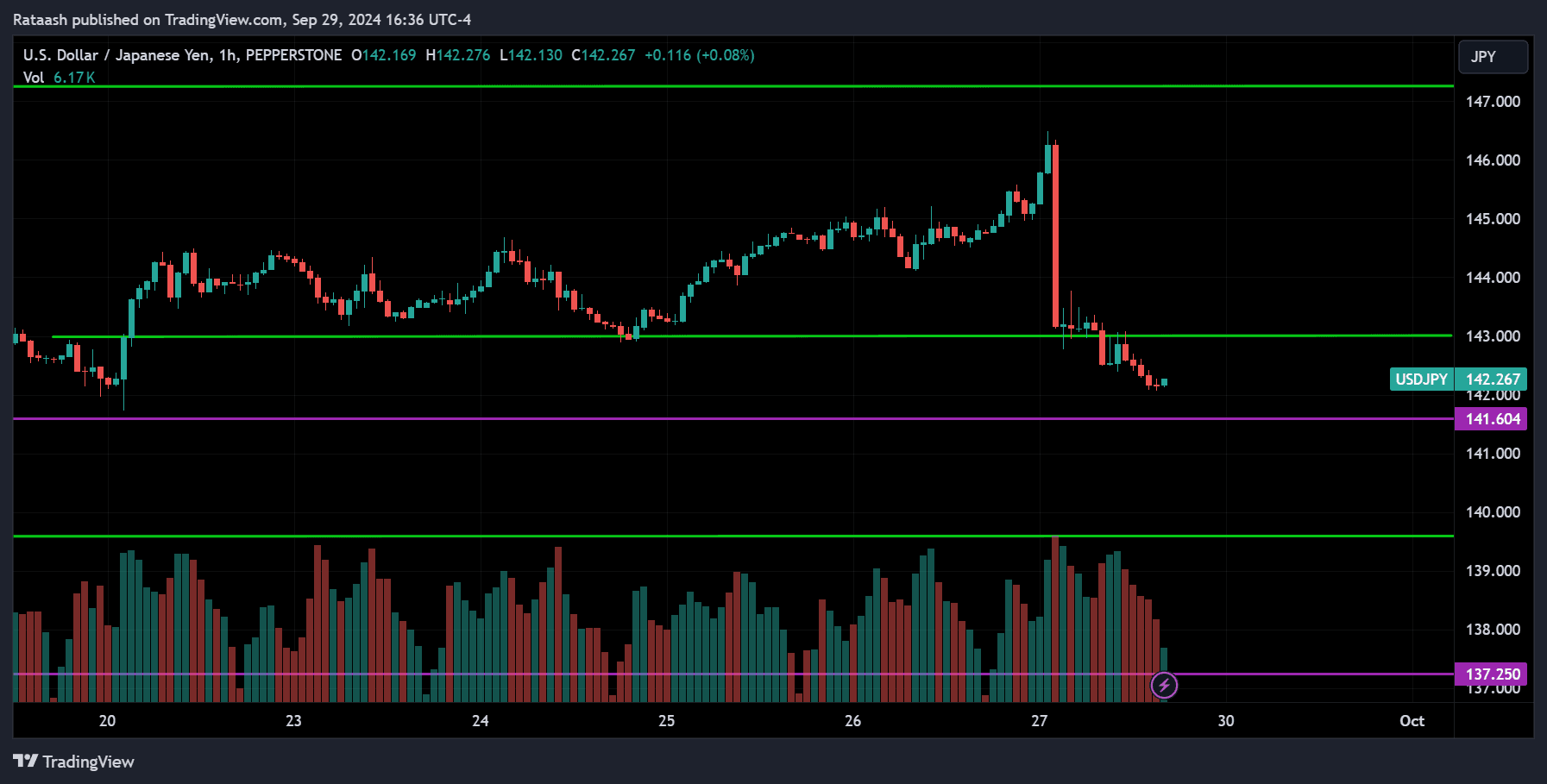Click the 147.000 price scale label

tap(1493, 102)
